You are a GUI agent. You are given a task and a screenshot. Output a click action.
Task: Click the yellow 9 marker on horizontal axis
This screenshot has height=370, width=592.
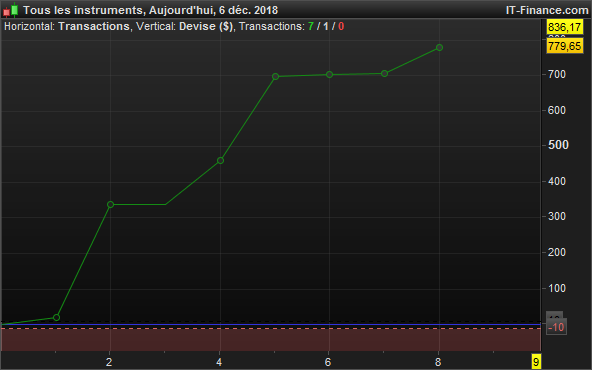pos(536,361)
